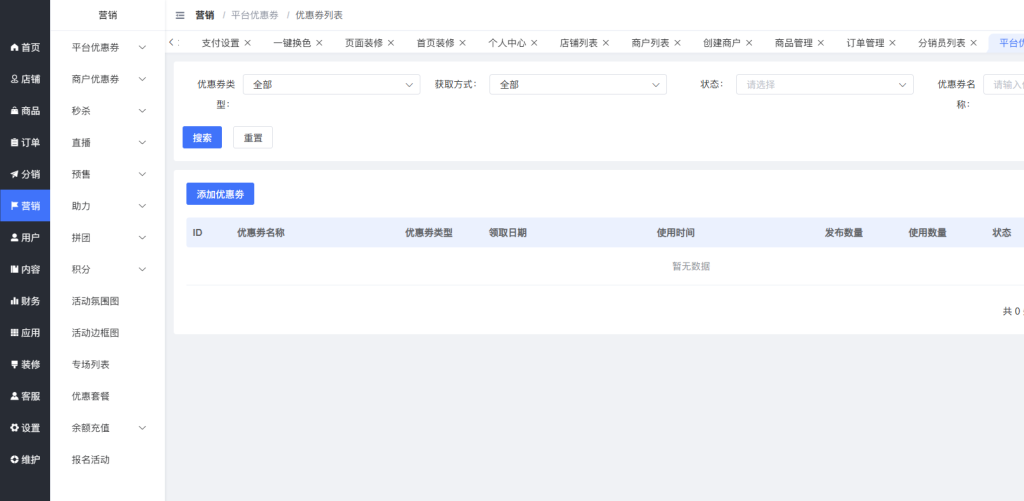
Task: Close the 首页装修 tab
Action: point(462,42)
